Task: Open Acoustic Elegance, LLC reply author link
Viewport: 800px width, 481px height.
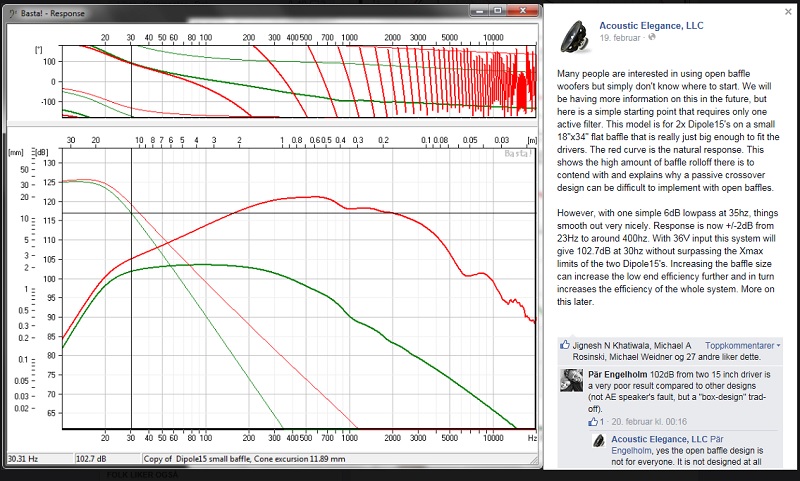Action: 659,439
